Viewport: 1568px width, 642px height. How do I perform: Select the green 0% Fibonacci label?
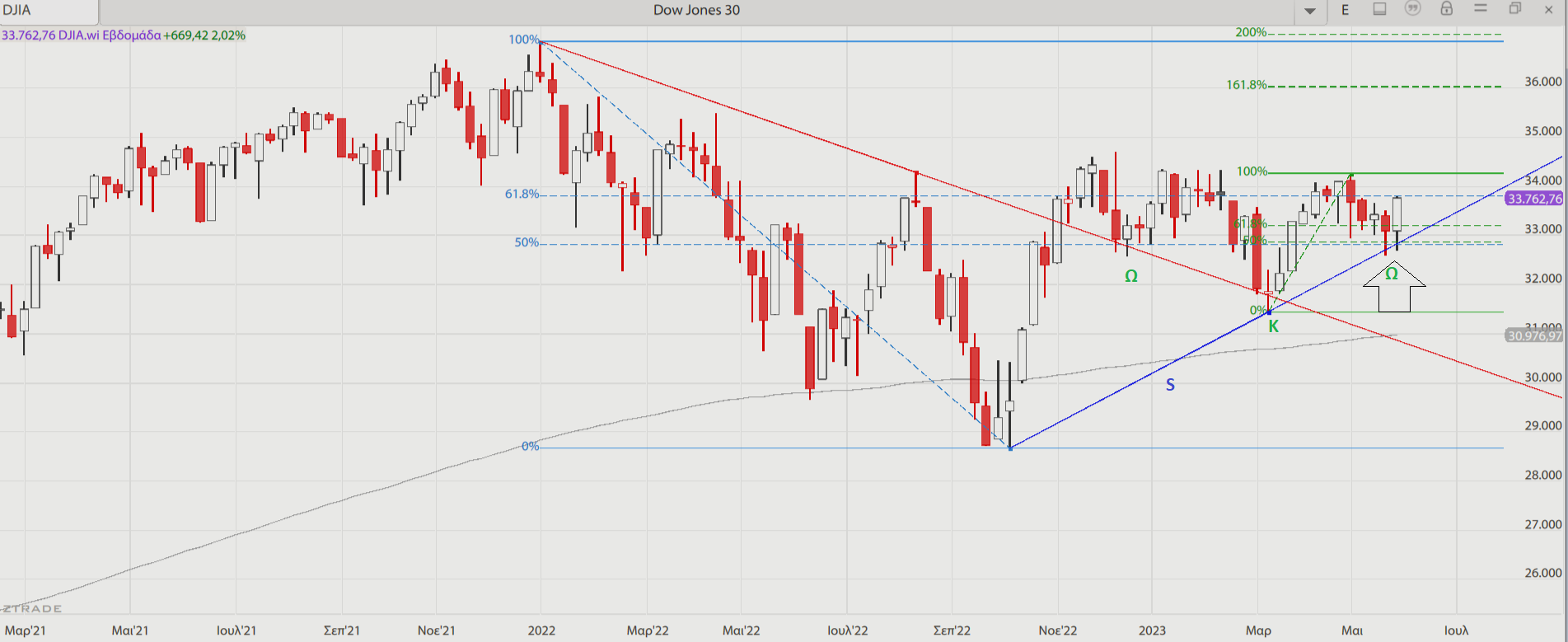pos(1258,311)
